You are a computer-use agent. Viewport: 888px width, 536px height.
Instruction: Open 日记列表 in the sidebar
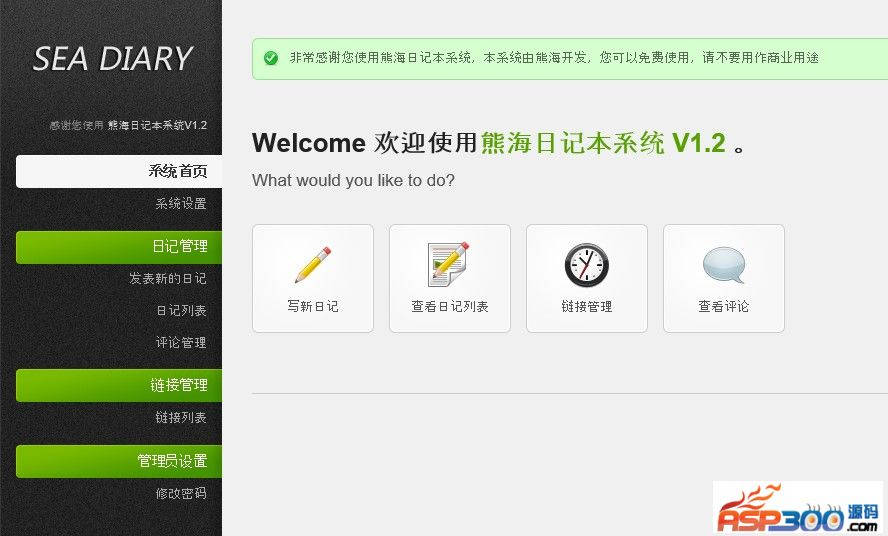(x=181, y=310)
